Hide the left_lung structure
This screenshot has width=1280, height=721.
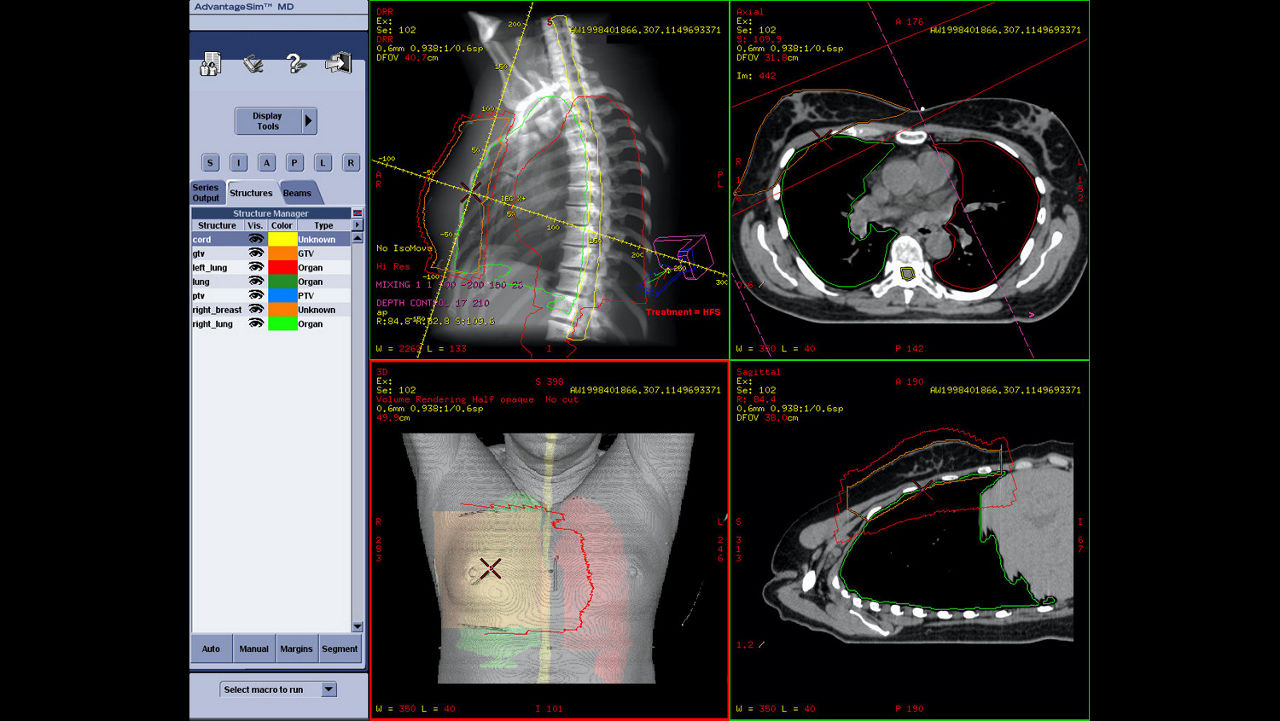[256, 268]
